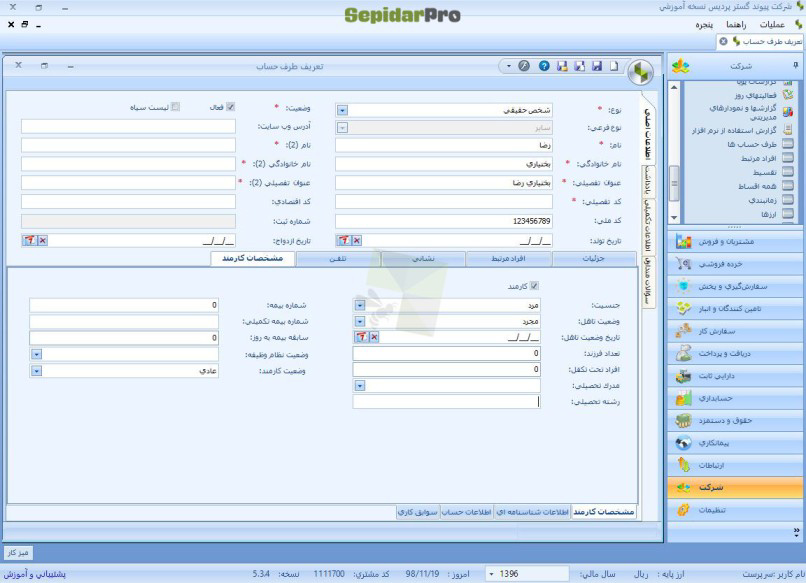Open calendar picker for تاریخ وضعیت تاهل

[362, 337]
